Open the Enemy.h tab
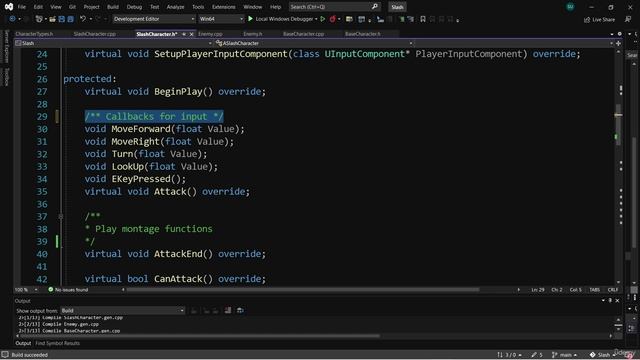The width and height of the screenshot is (640, 360). click(253, 34)
